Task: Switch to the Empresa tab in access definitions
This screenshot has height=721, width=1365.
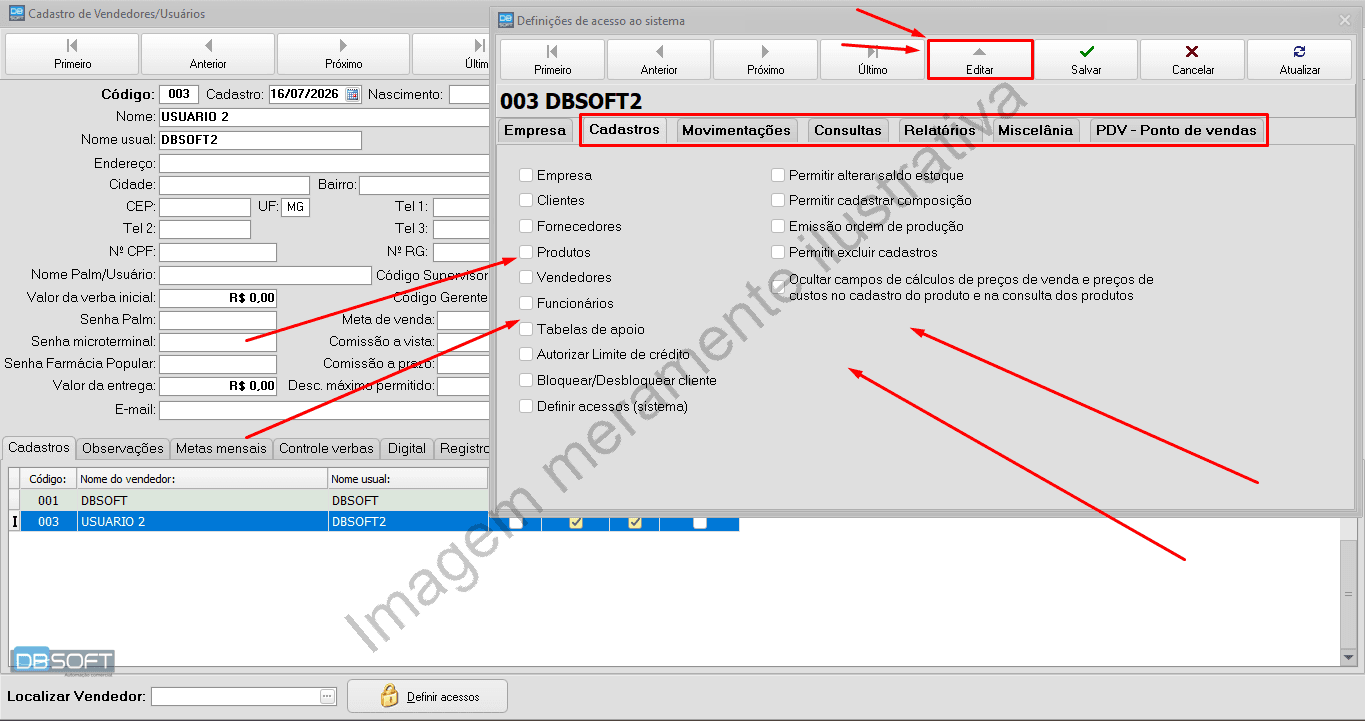Action: [534, 130]
